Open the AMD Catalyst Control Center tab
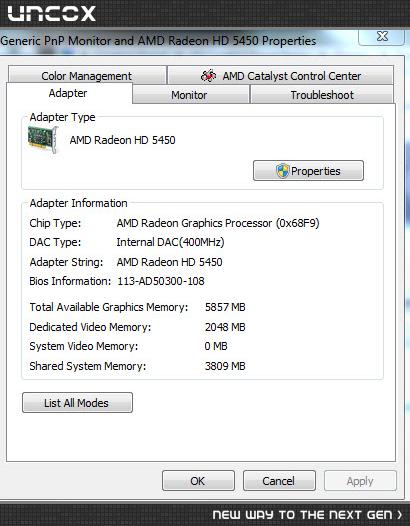Screen dimensions: 410x526 point(280,75)
